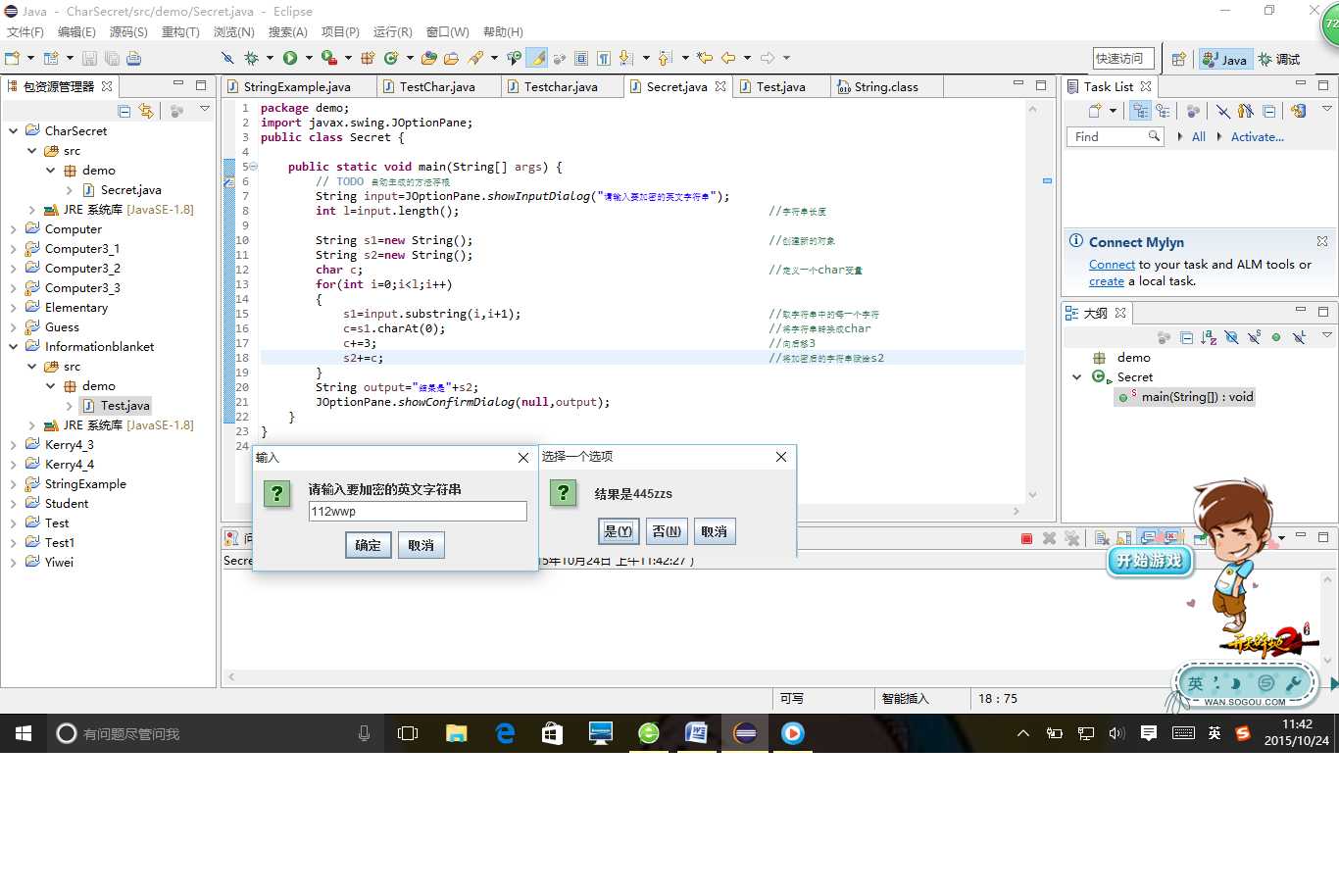Open the Windows Start menu
The width and height of the screenshot is (1339, 896).
tap(24, 733)
